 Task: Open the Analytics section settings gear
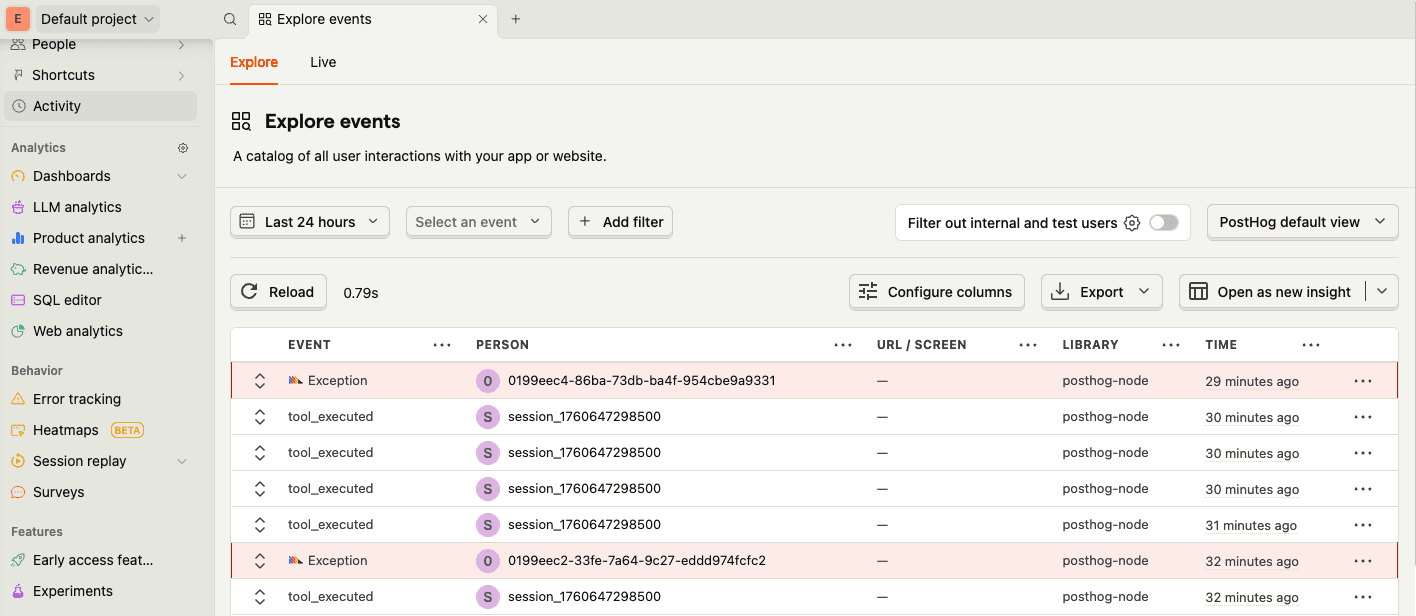pos(183,147)
